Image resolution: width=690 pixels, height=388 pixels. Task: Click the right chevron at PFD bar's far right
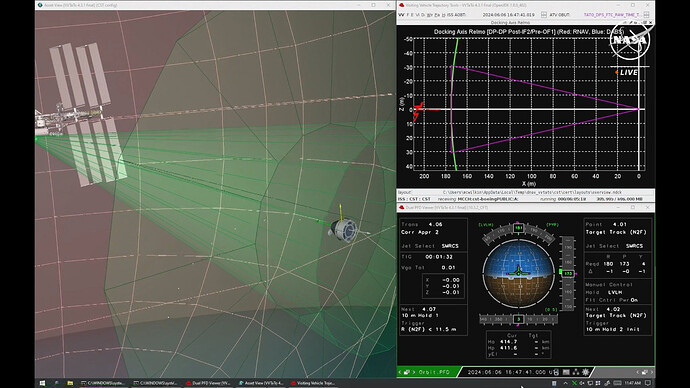[x=652, y=372]
